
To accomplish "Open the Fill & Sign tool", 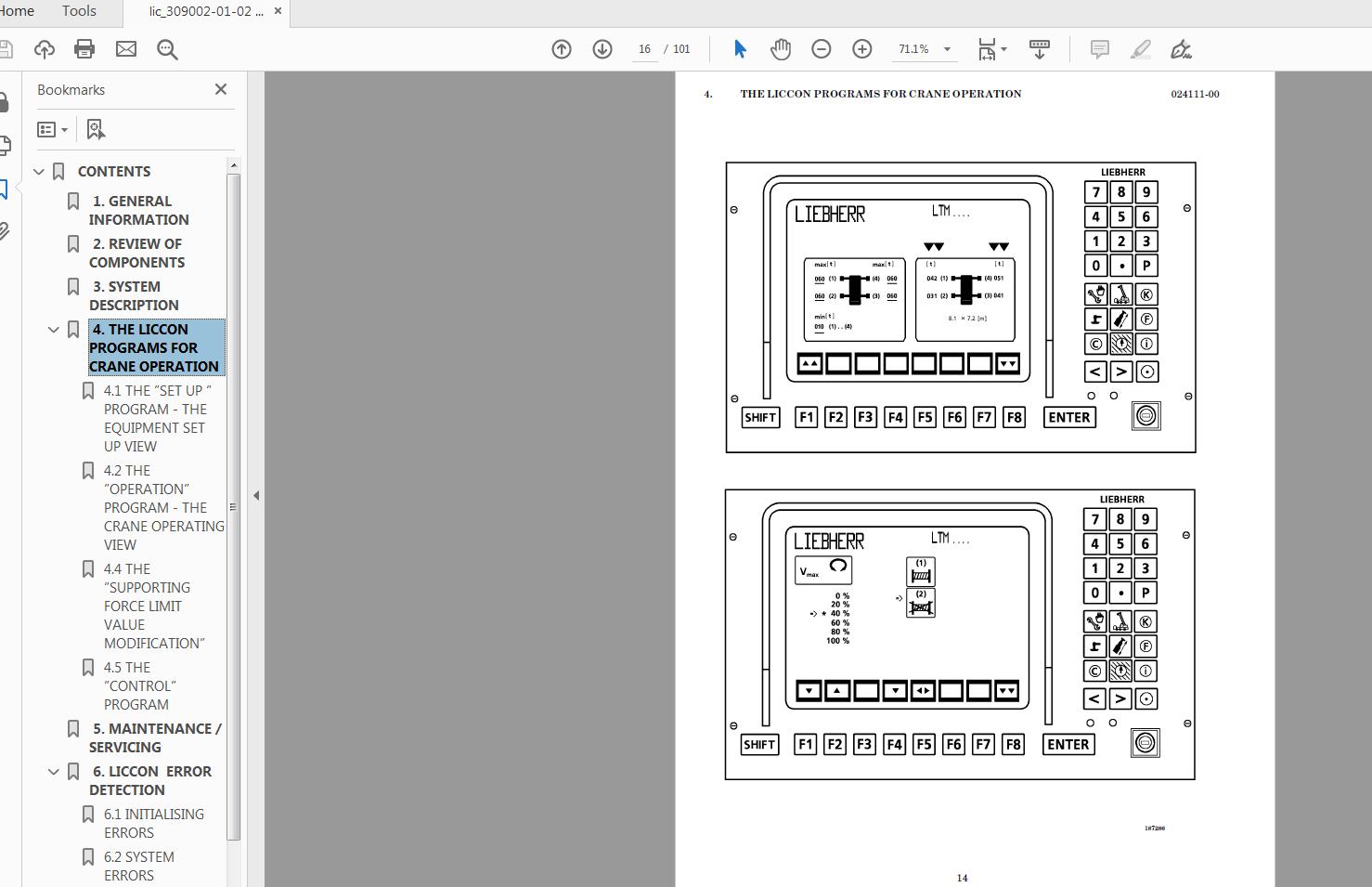I will coord(1180,49).
